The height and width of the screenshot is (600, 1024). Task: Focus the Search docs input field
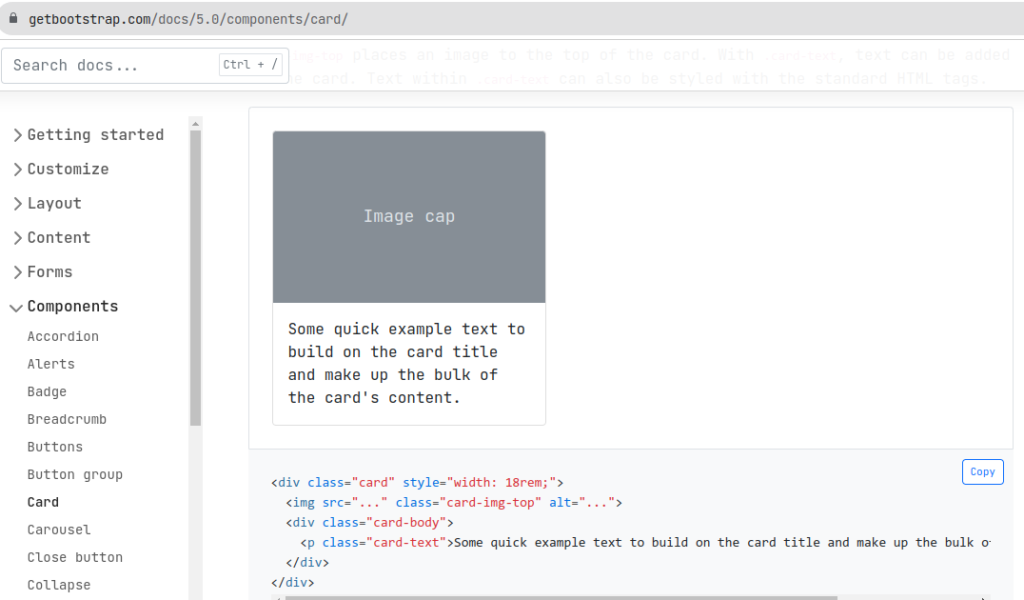[110, 66]
